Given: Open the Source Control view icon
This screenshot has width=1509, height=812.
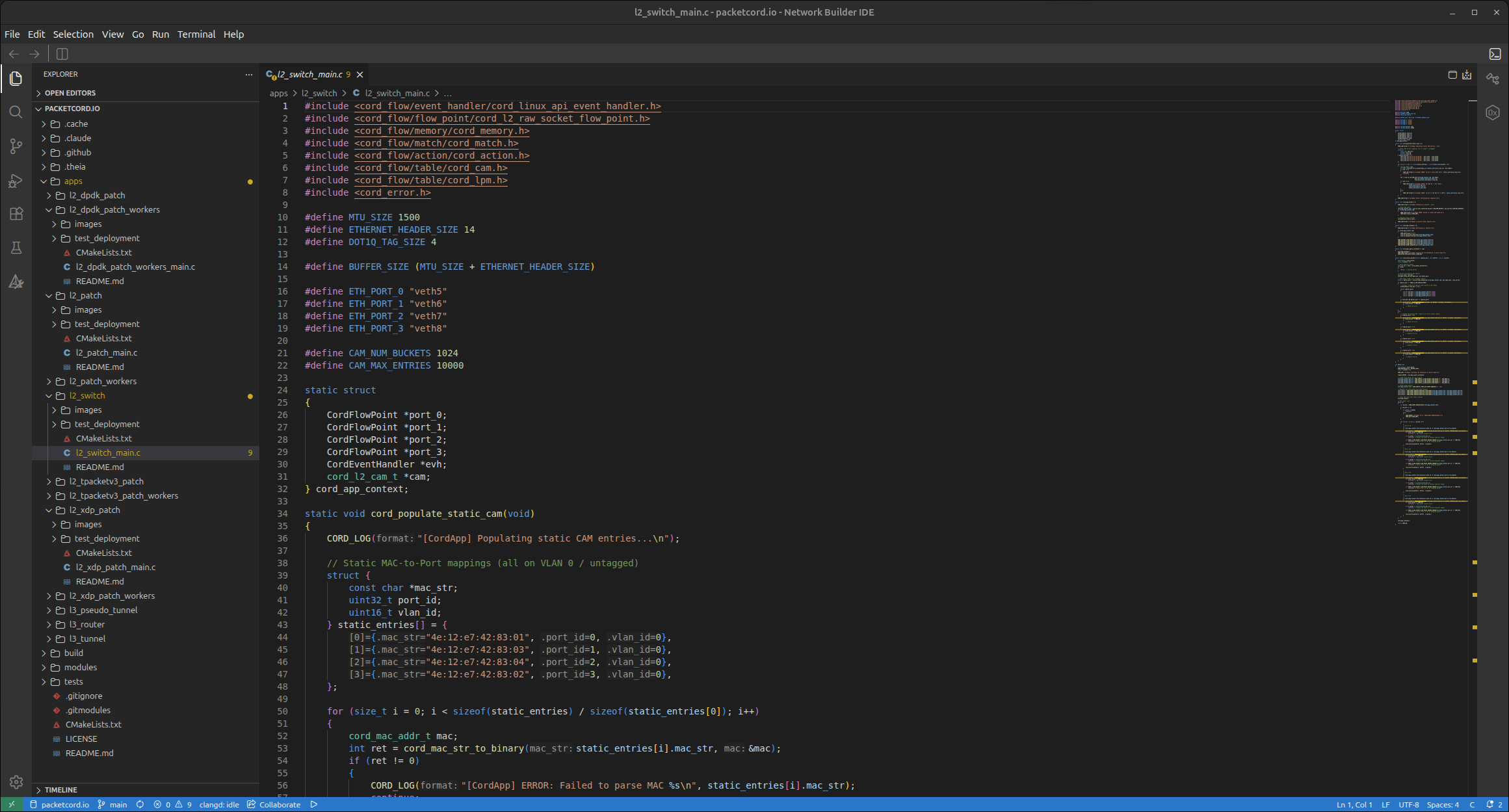Looking at the screenshot, I should (x=16, y=146).
